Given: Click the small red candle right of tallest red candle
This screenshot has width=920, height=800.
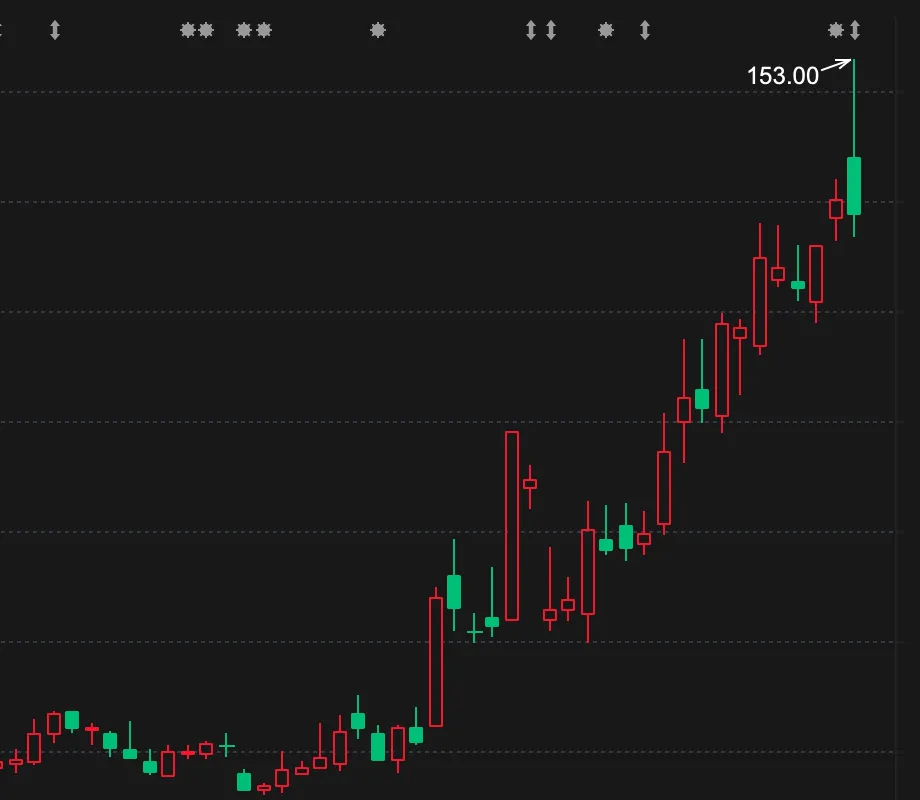Looking at the screenshot, I should (530, 484).
